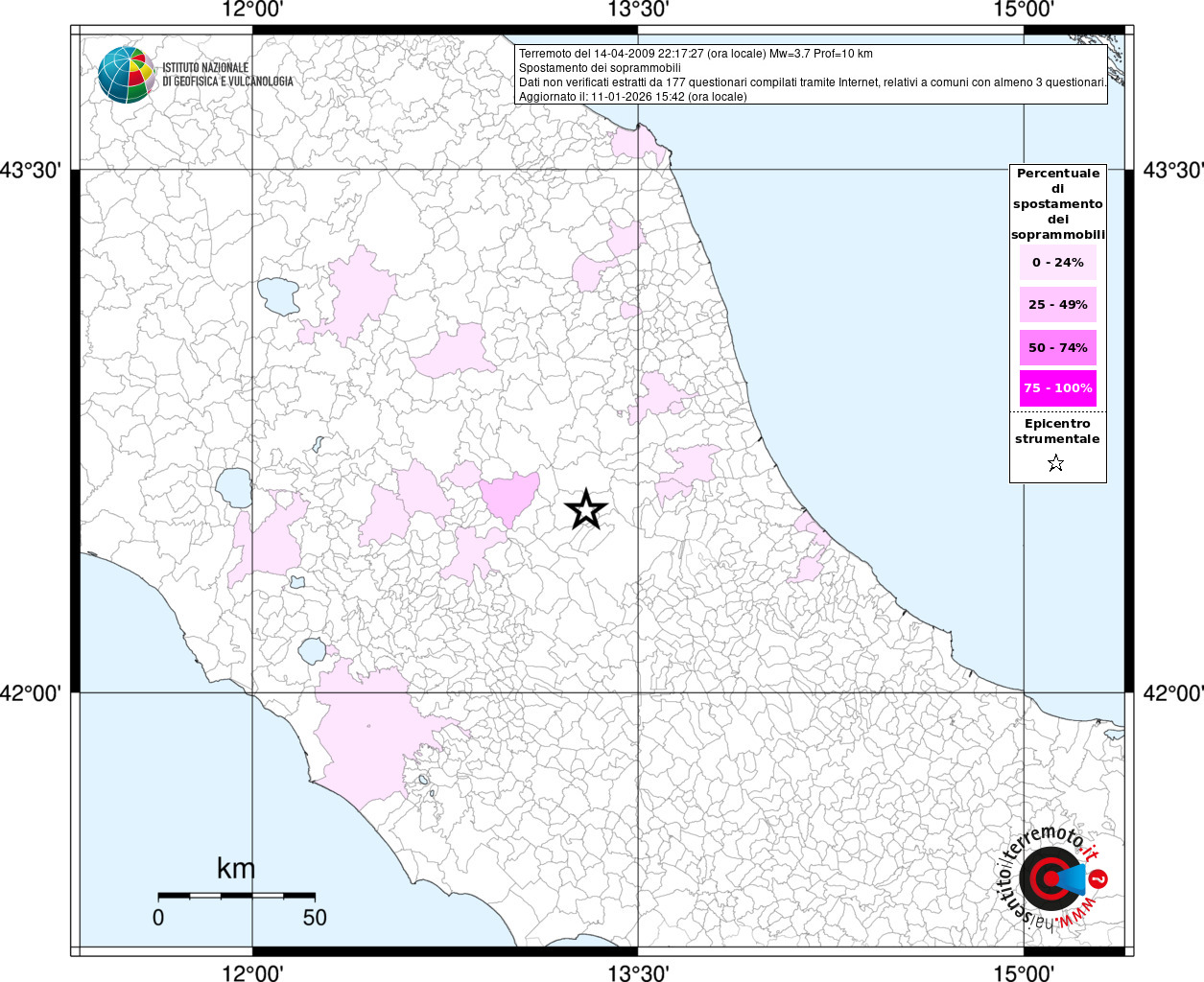Click the 'Aggiornato il' update timestamp line

click(x=632, y=97)
